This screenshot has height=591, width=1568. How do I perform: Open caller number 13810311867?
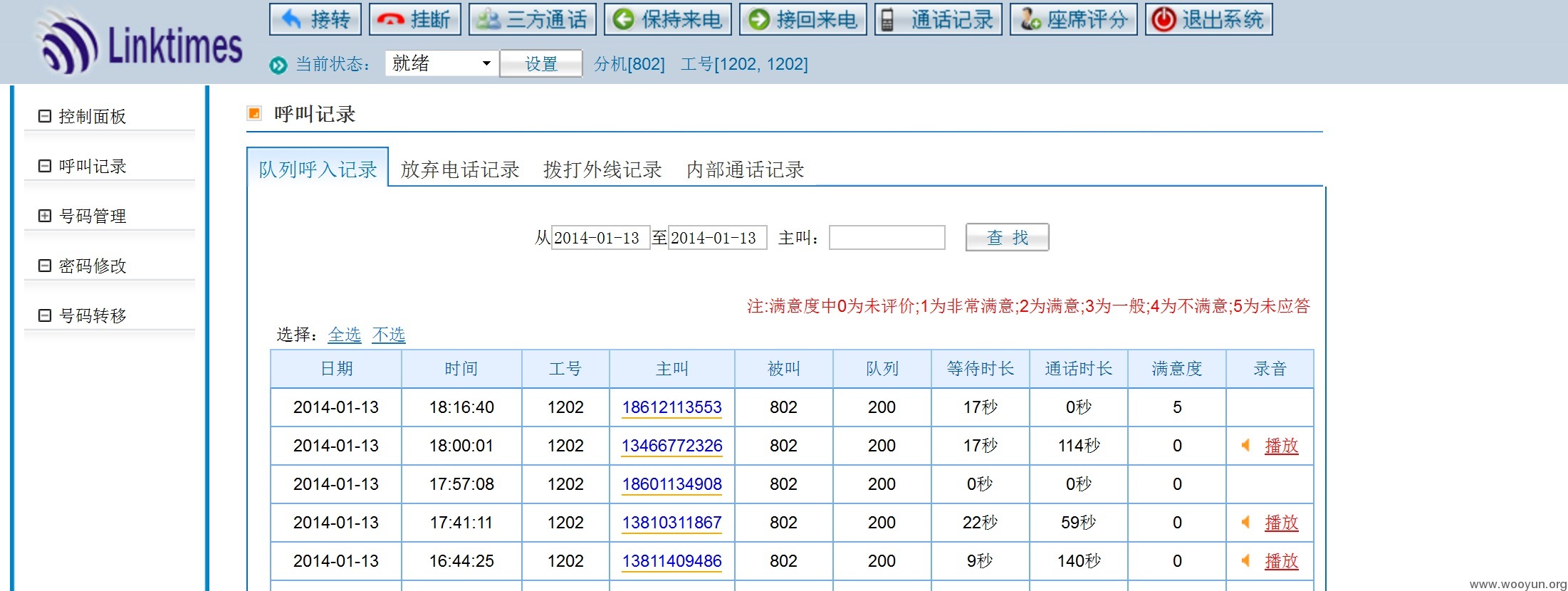coord(672,523)
